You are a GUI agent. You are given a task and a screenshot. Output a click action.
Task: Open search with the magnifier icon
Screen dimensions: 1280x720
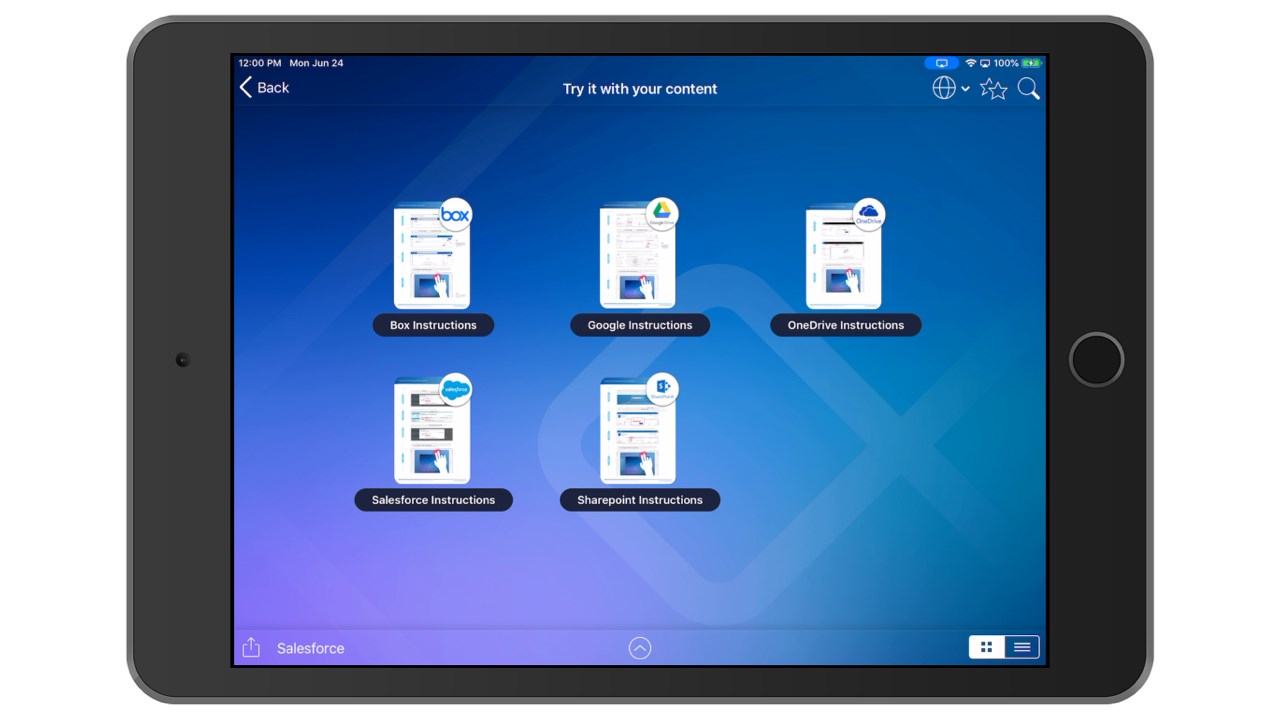[1028, 89]
